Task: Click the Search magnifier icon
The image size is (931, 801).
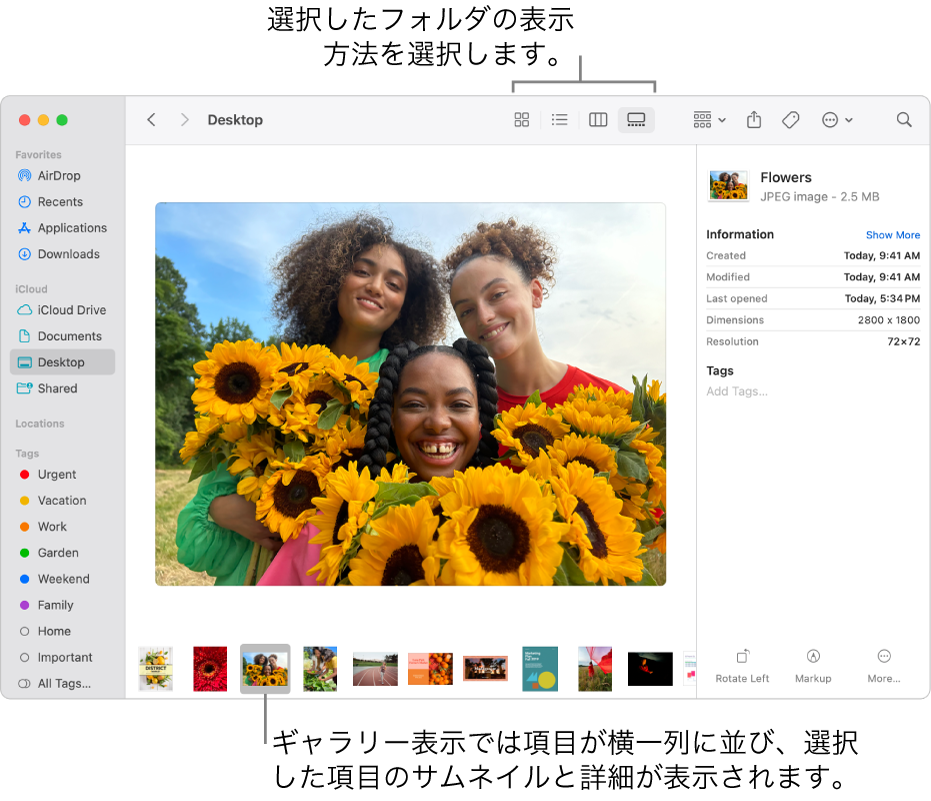Action: click(x=904, y=120)
